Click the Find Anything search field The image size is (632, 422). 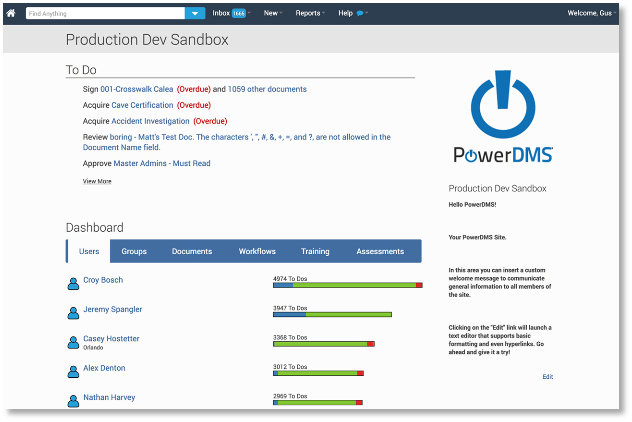pyautogui.click(x=104, y=13)
